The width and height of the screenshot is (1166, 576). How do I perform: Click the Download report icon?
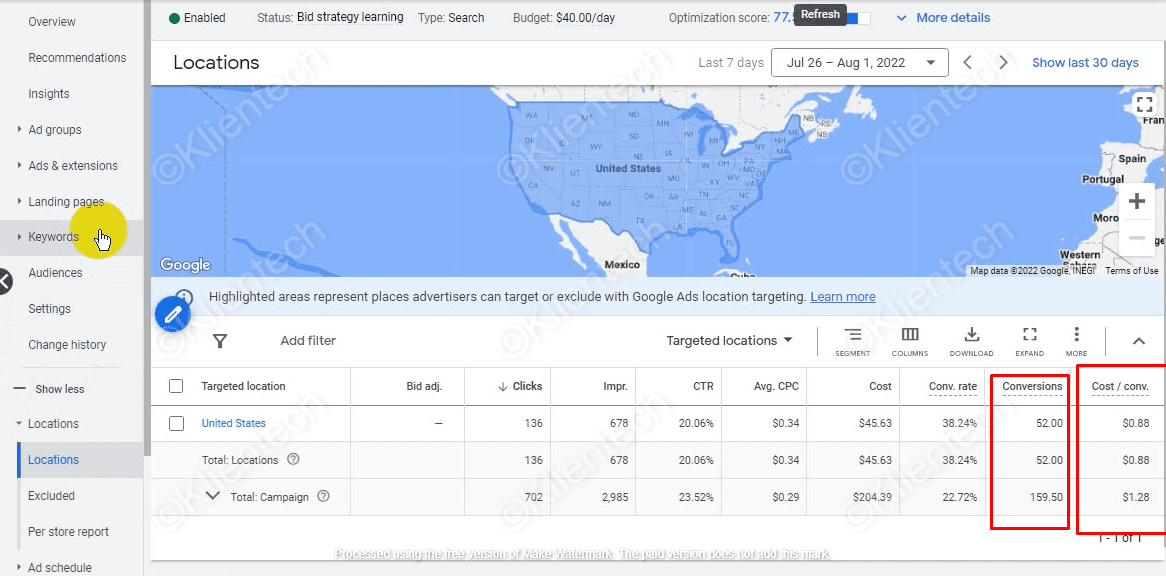coord(971,336)
